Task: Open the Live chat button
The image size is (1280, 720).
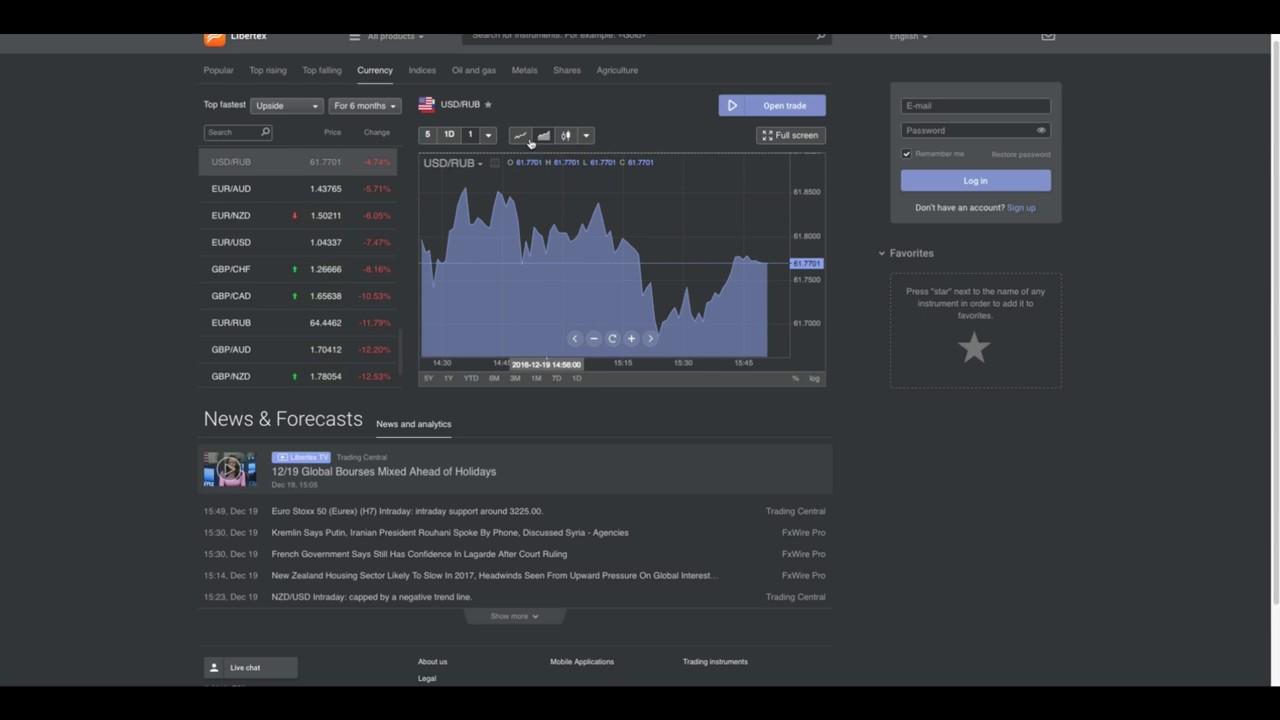Action: pos(250,668)
